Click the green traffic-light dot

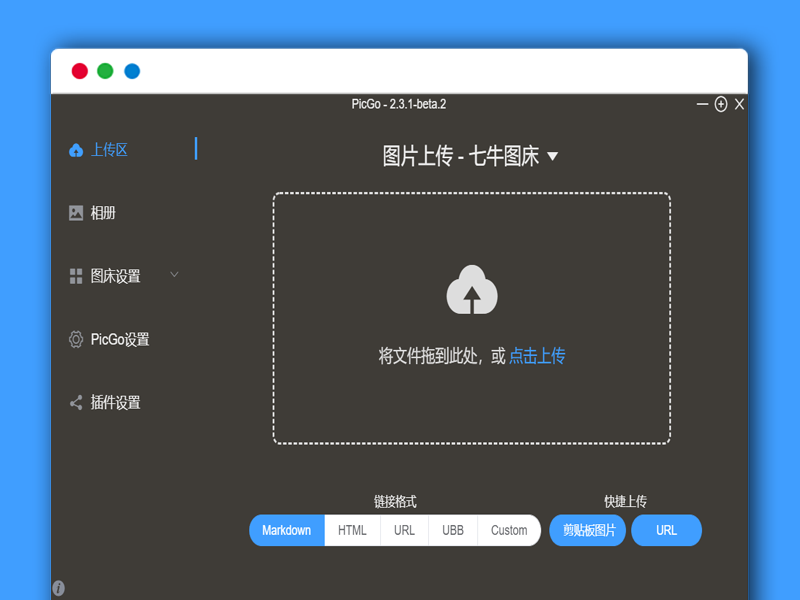105,71
